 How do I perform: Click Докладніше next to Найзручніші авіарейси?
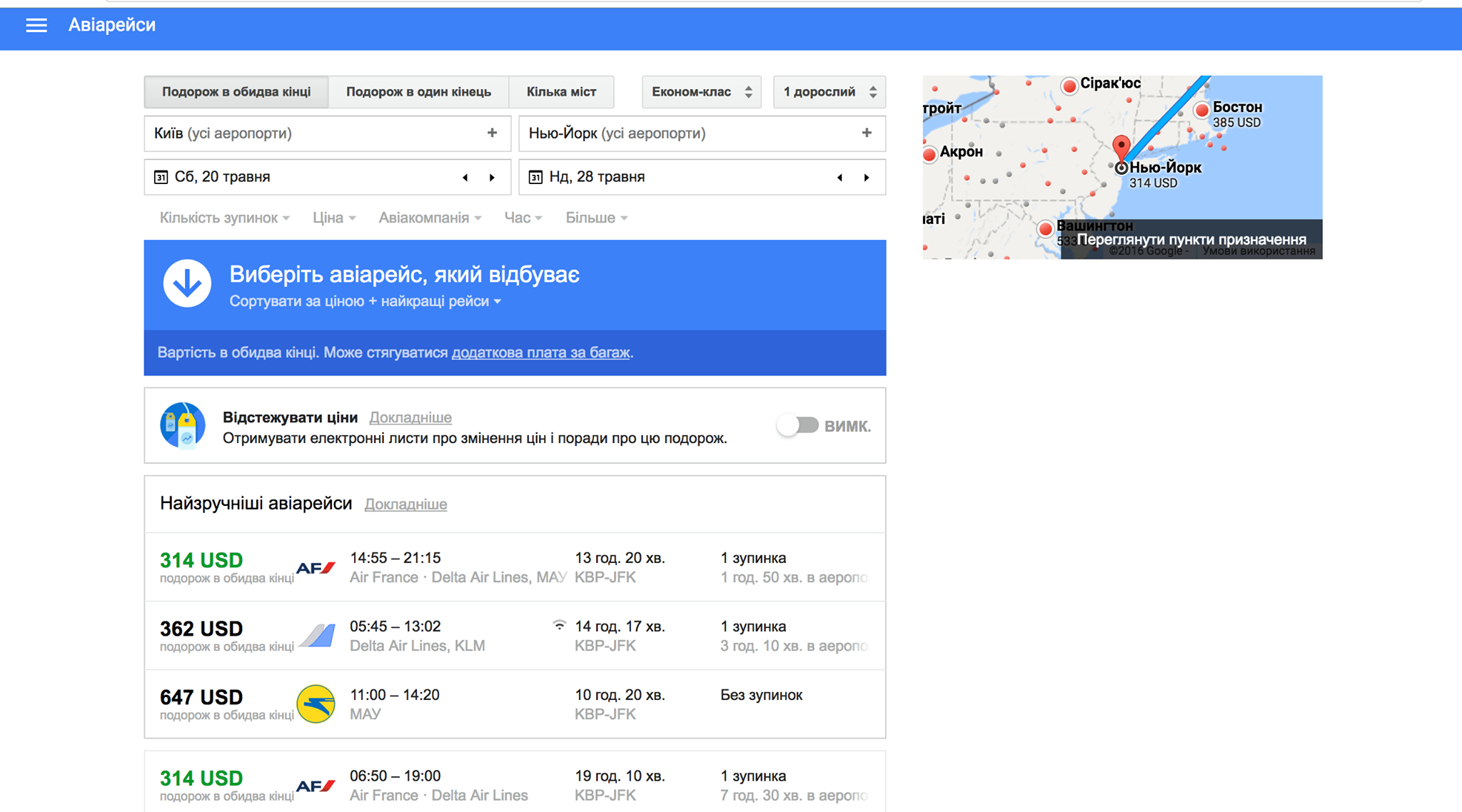[x=405, y=504]
